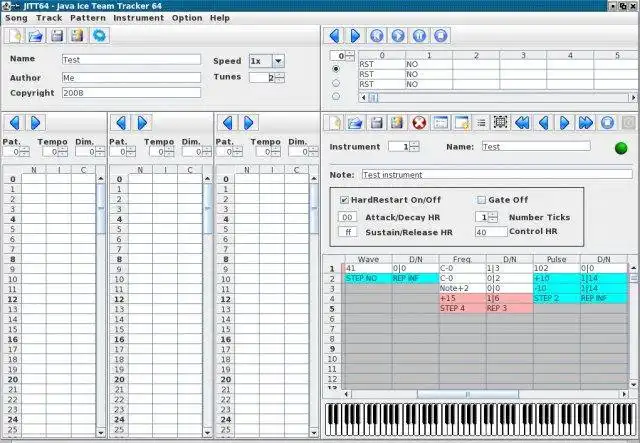Click the Attack/Decay HR value field

click(347, 217)
